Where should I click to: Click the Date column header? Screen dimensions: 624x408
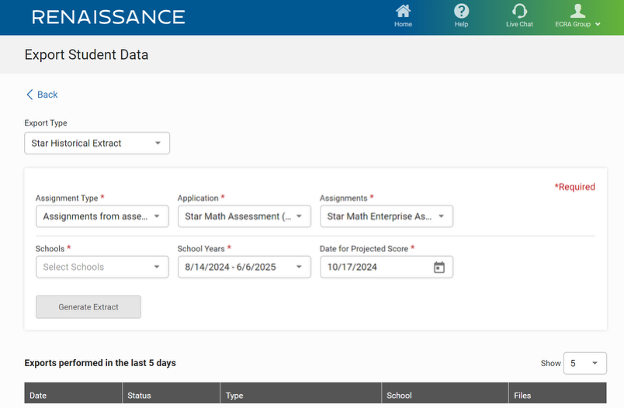39,396
